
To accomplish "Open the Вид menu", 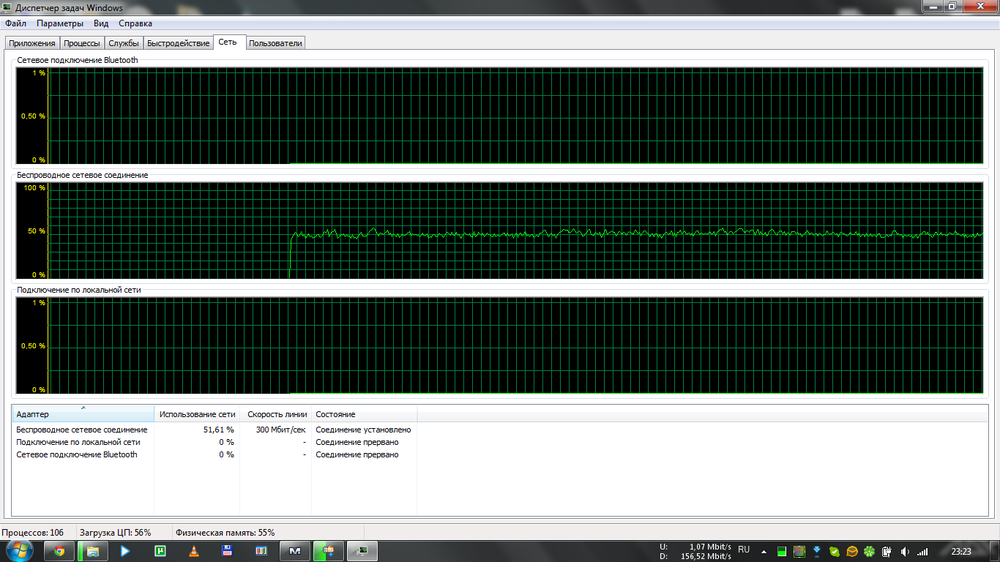I will point(101,23).
